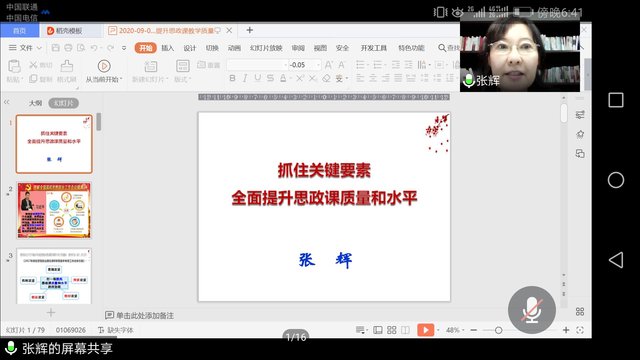The height and width of the screenshot is (360, 640).
Task: Click the zoom in plus button
Action: (566, 330)
